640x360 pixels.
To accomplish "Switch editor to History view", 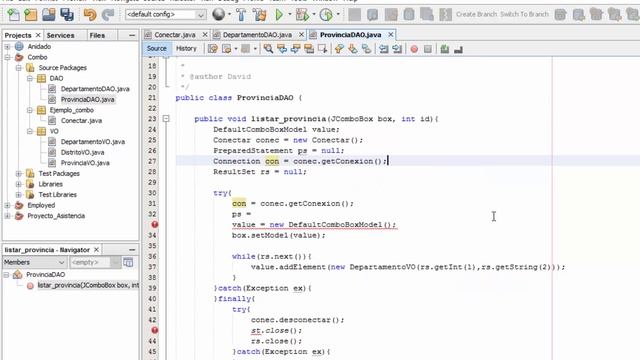I will click(x=186, y=49).
